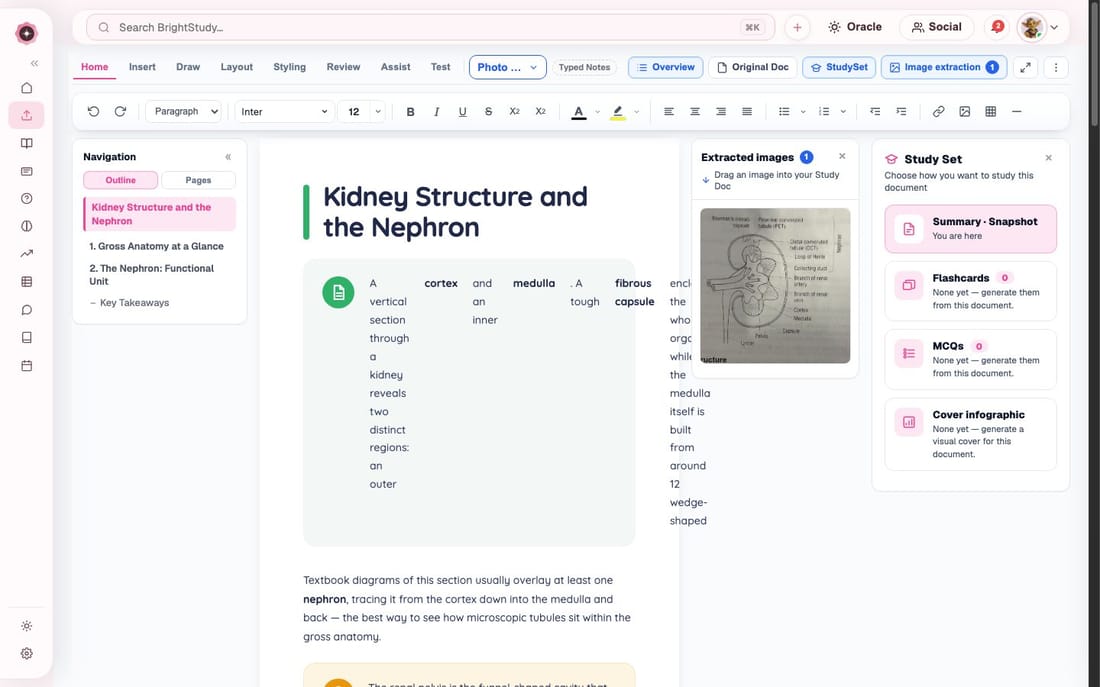Viewport: 1100px width, 687px height.
Task: Toggle the Overview panel
Action: [666, 67]
